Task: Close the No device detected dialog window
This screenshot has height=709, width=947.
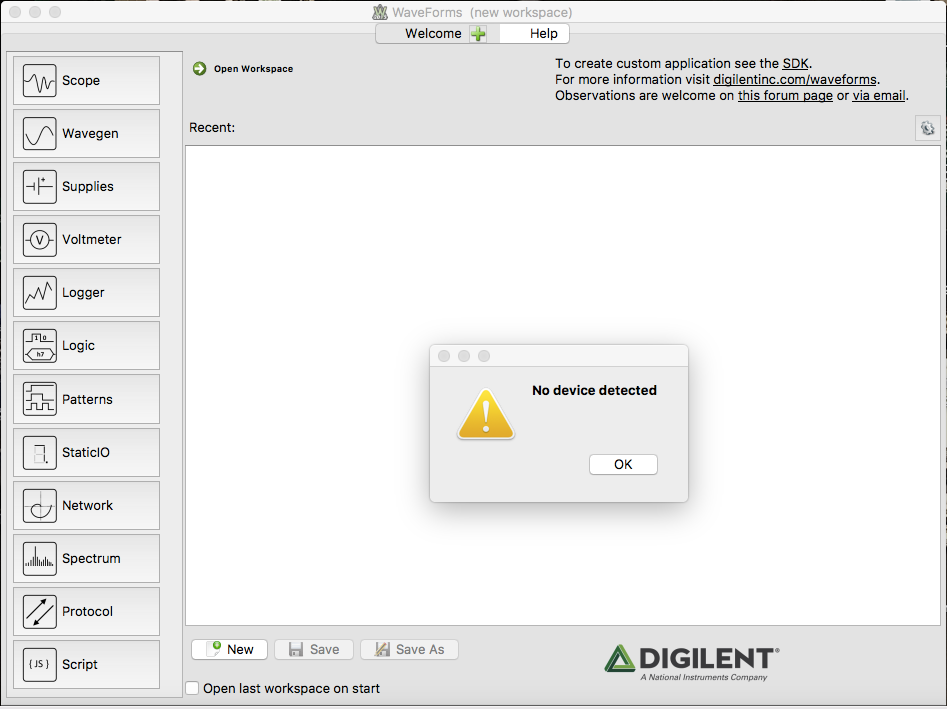Action: (444, 356)
